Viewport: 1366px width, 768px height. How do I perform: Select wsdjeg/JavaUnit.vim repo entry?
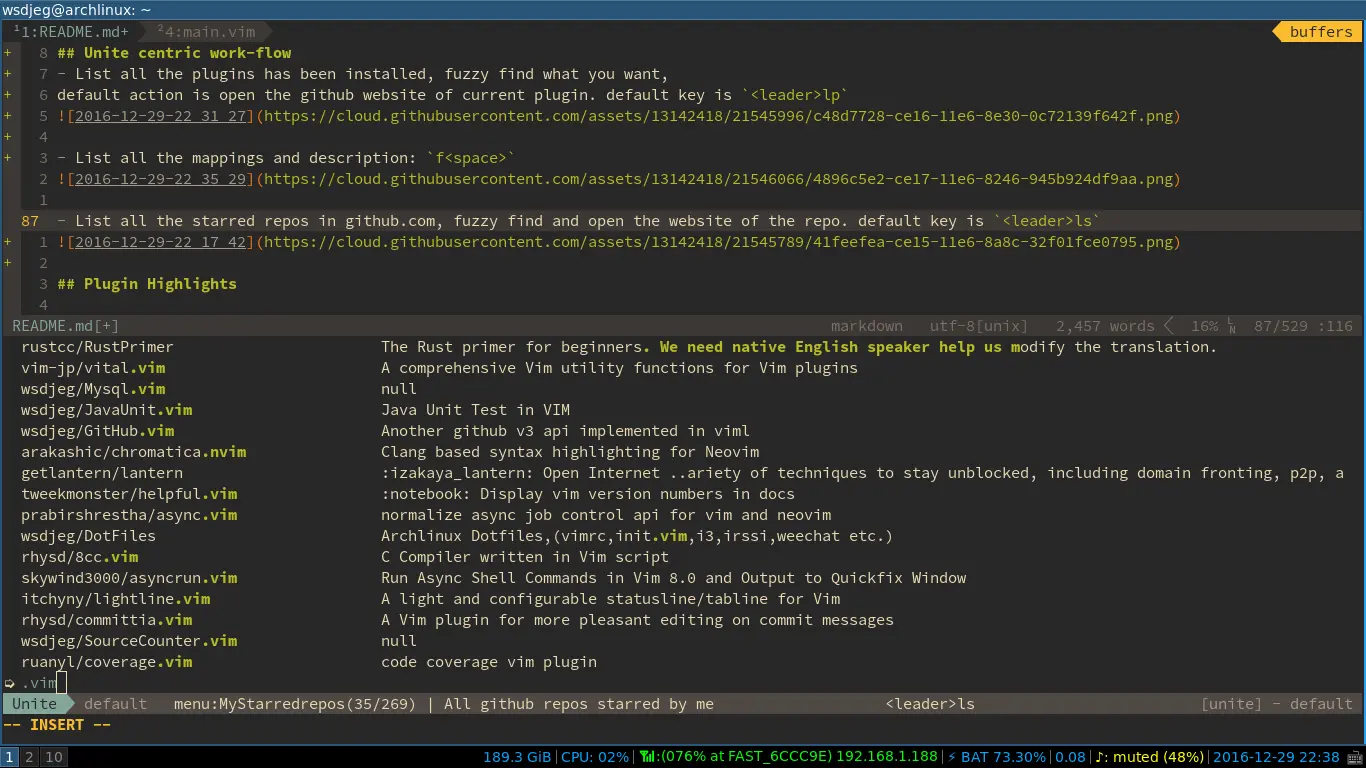tap(106, 410)
